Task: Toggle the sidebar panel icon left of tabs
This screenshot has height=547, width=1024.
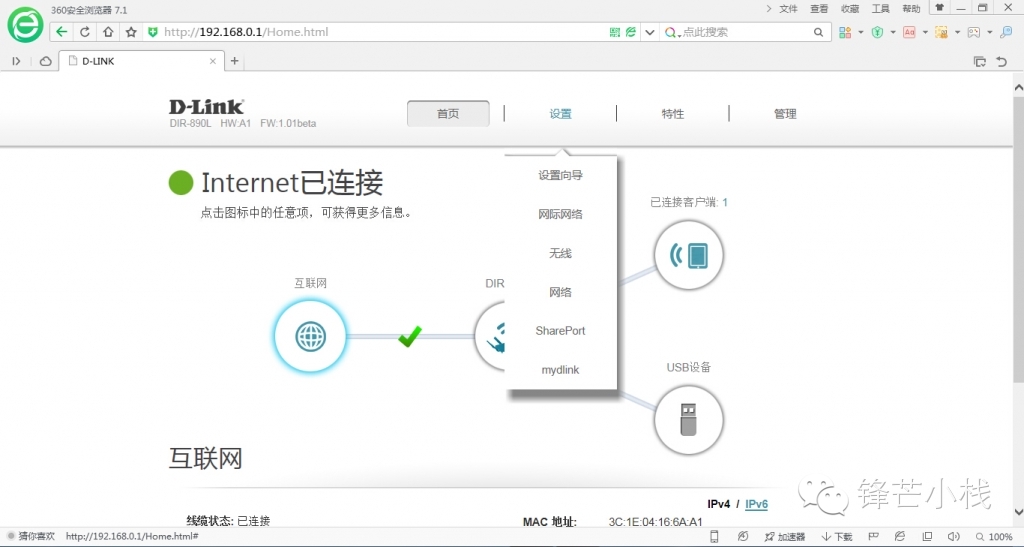Action: [16, 61]
